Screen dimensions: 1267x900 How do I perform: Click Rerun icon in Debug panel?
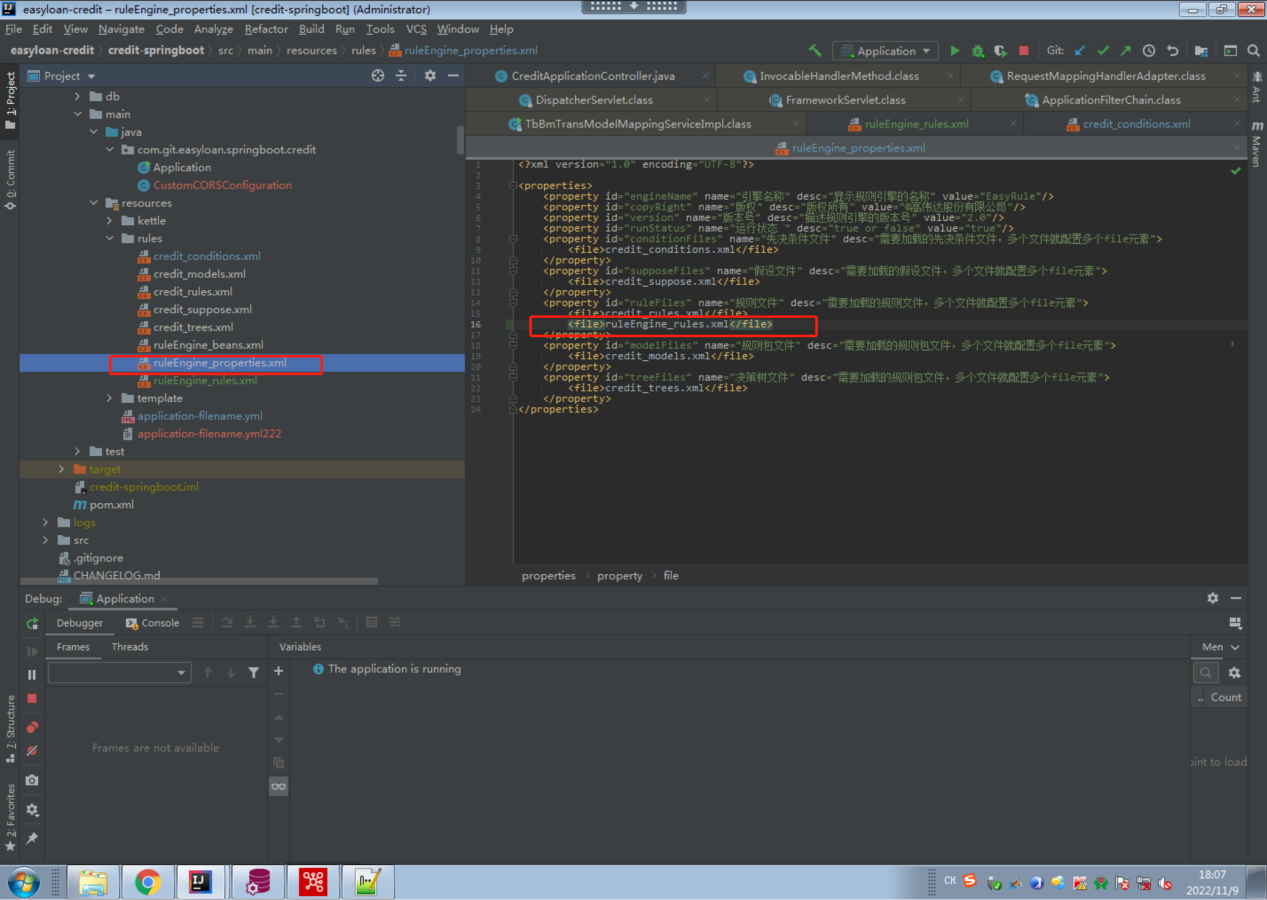[x=32, y=623]
